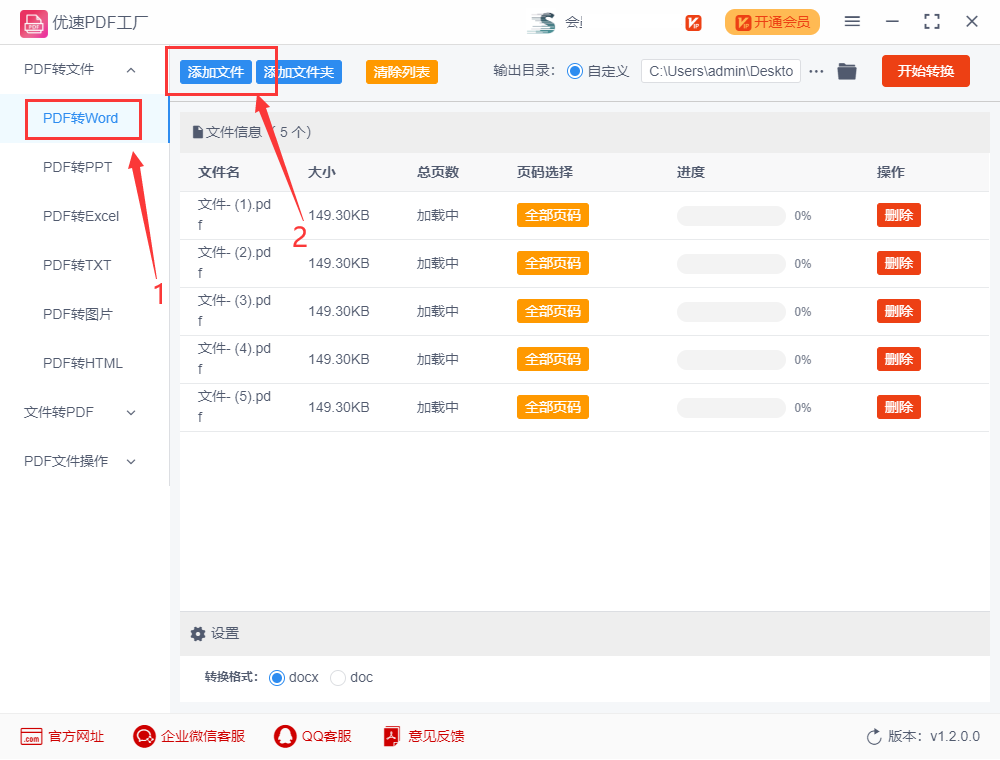Open 官方网址 website icon
Screen dimensions: 1000x760
(31, 736)
